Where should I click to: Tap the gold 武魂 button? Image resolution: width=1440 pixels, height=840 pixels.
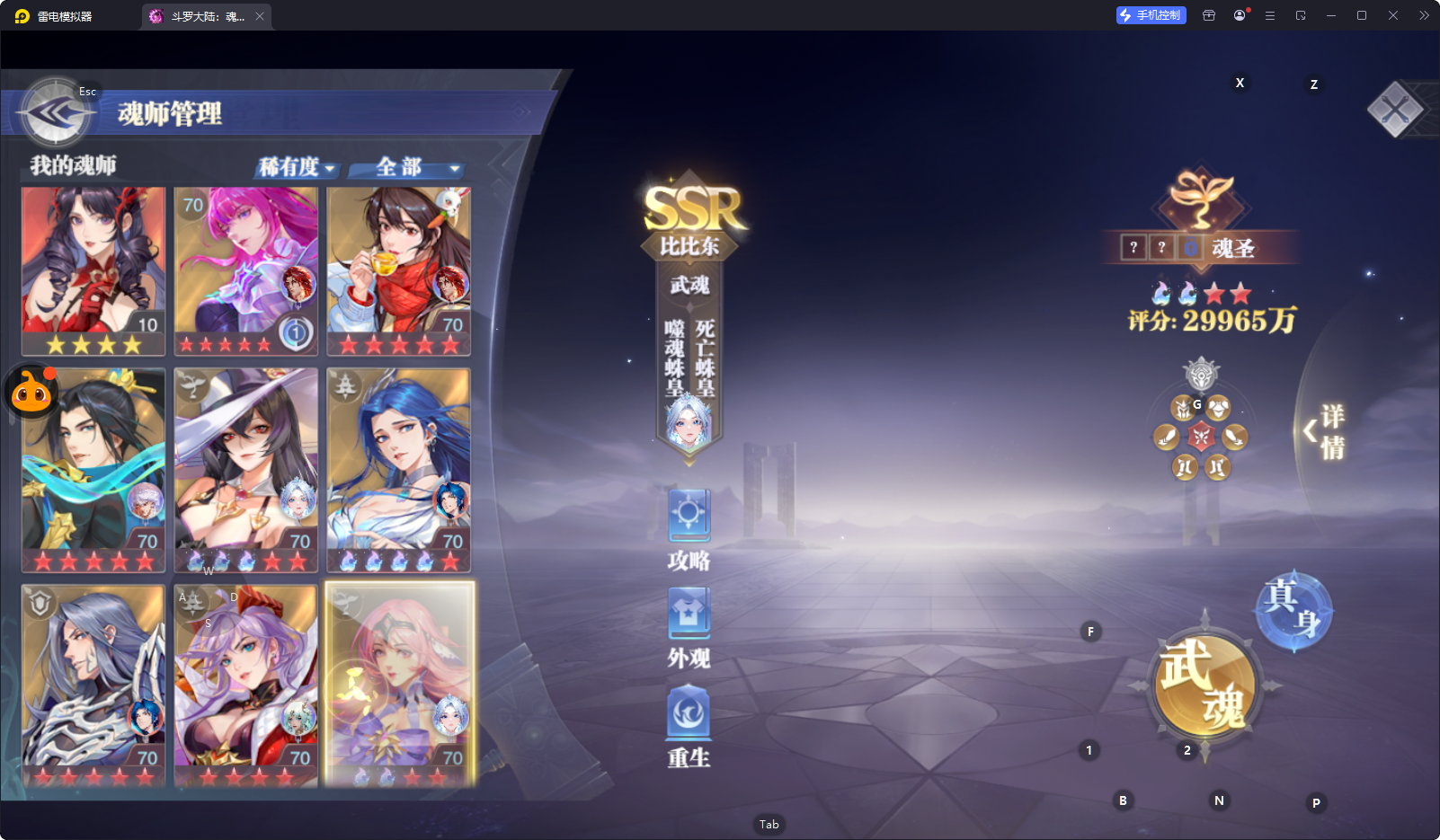point(1204,685)
